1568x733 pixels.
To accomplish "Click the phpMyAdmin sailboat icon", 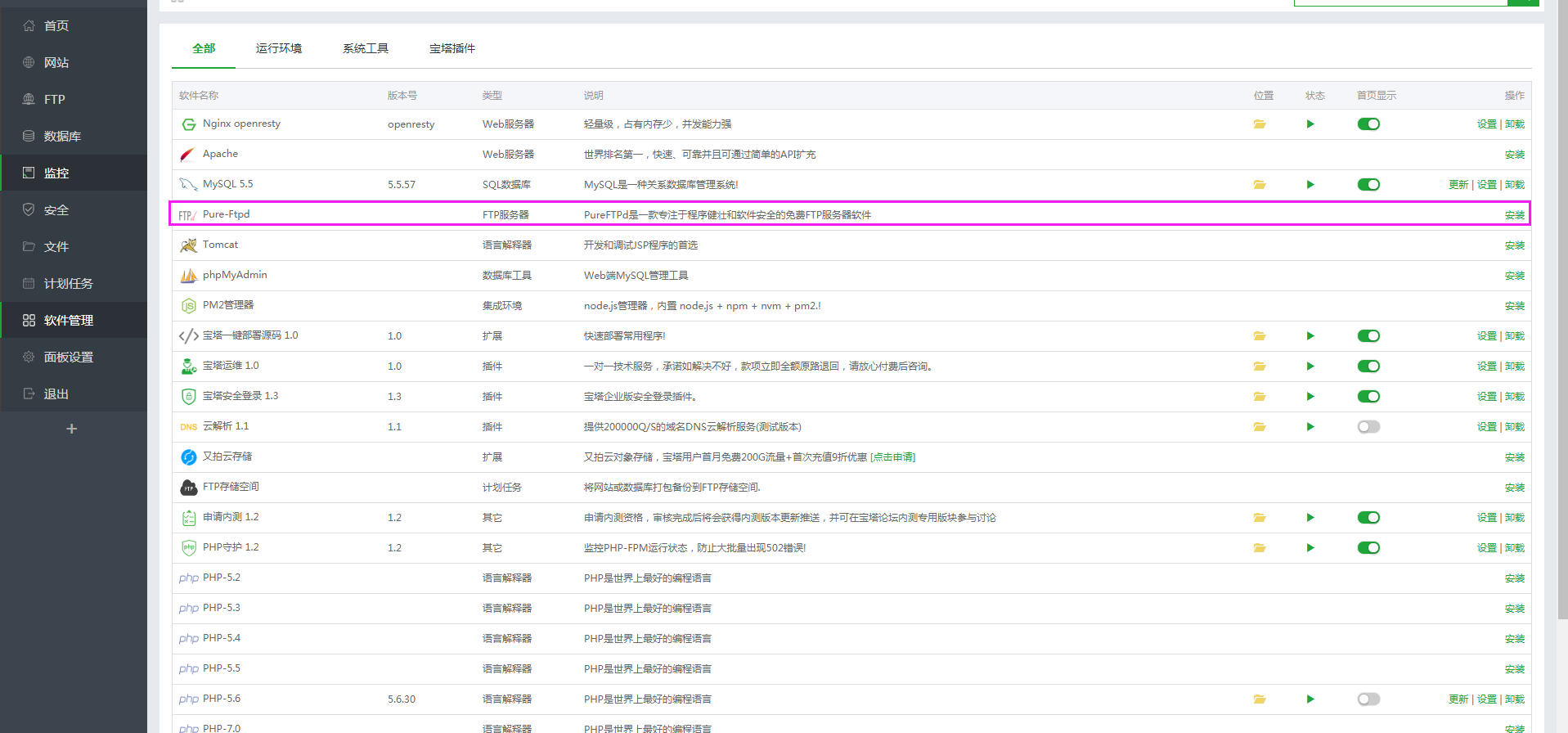I will pos(188,276).
